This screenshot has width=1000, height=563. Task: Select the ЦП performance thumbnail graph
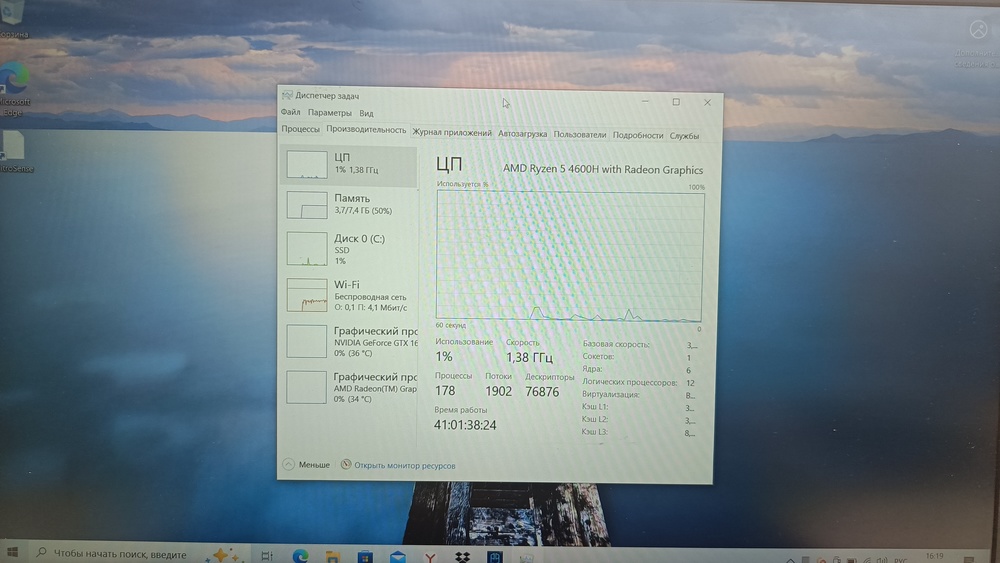307,165
